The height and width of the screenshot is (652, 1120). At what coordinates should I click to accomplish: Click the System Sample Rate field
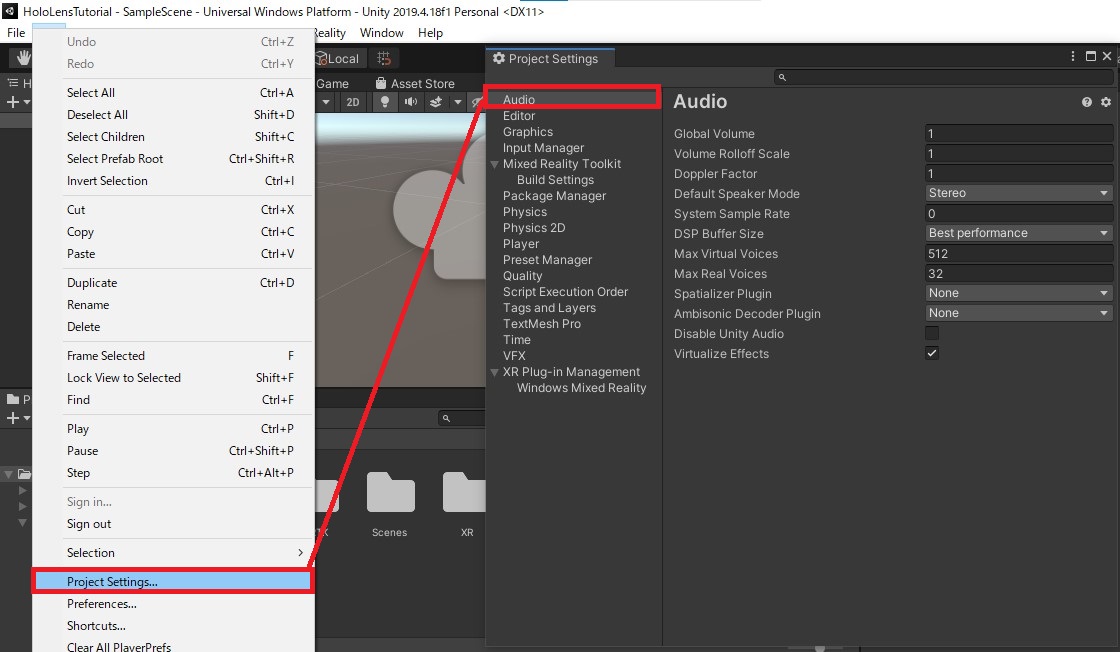pyautogui.click(x=1019, y=214)
